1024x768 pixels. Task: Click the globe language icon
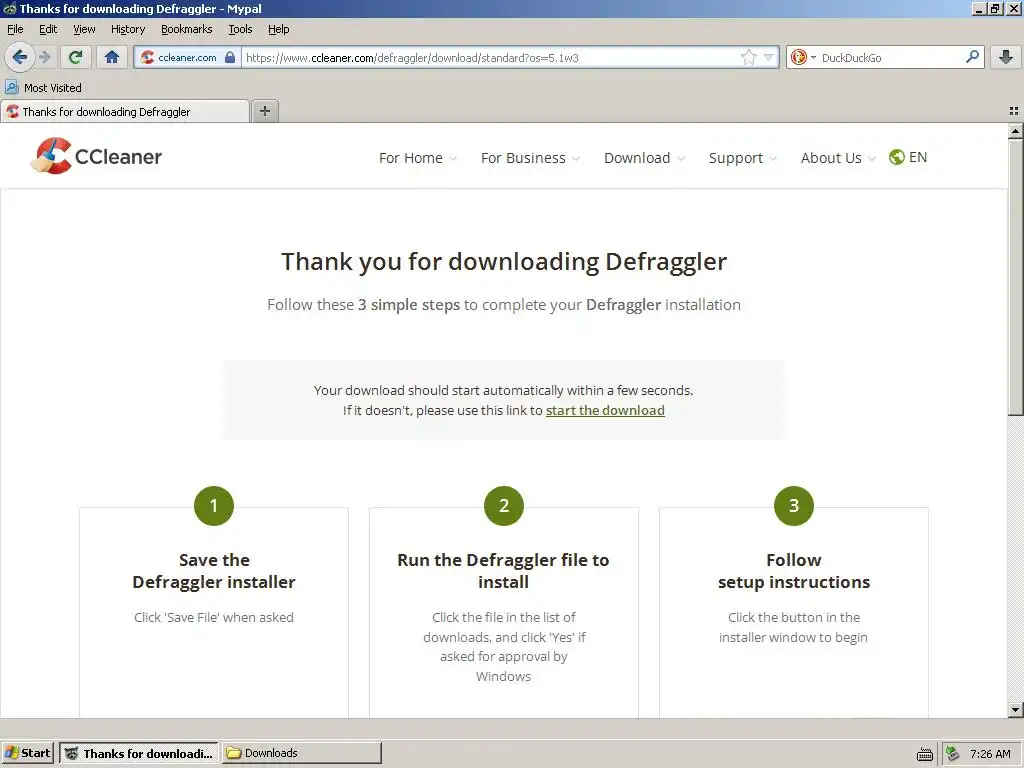897,157
